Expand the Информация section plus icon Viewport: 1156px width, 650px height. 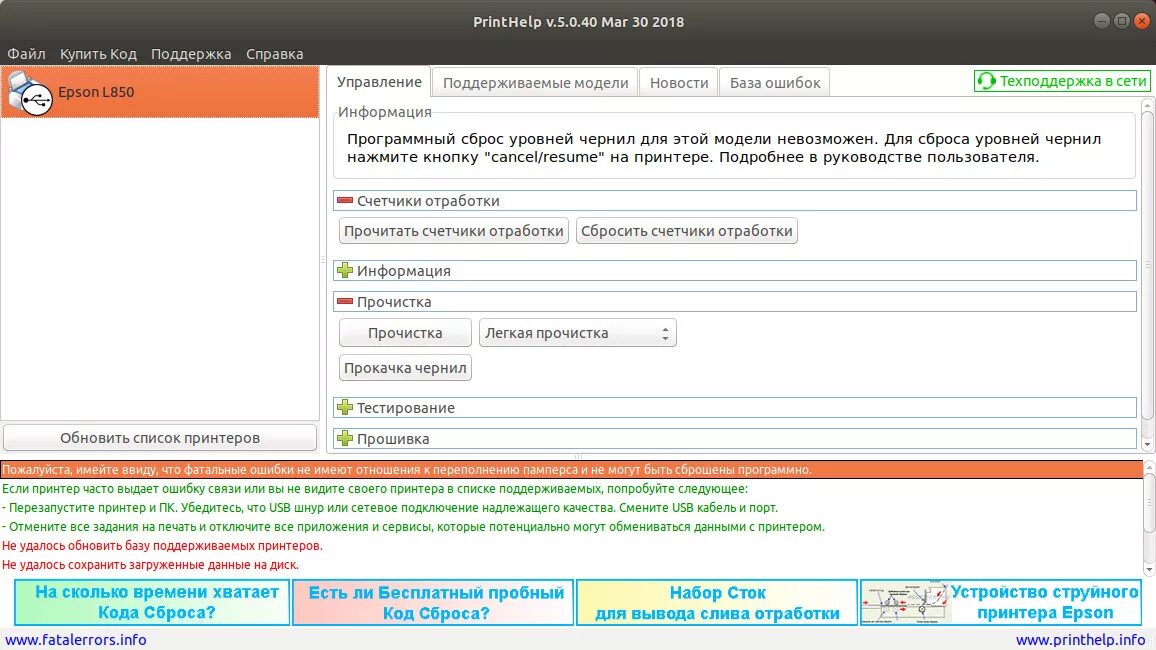[344, 270]
